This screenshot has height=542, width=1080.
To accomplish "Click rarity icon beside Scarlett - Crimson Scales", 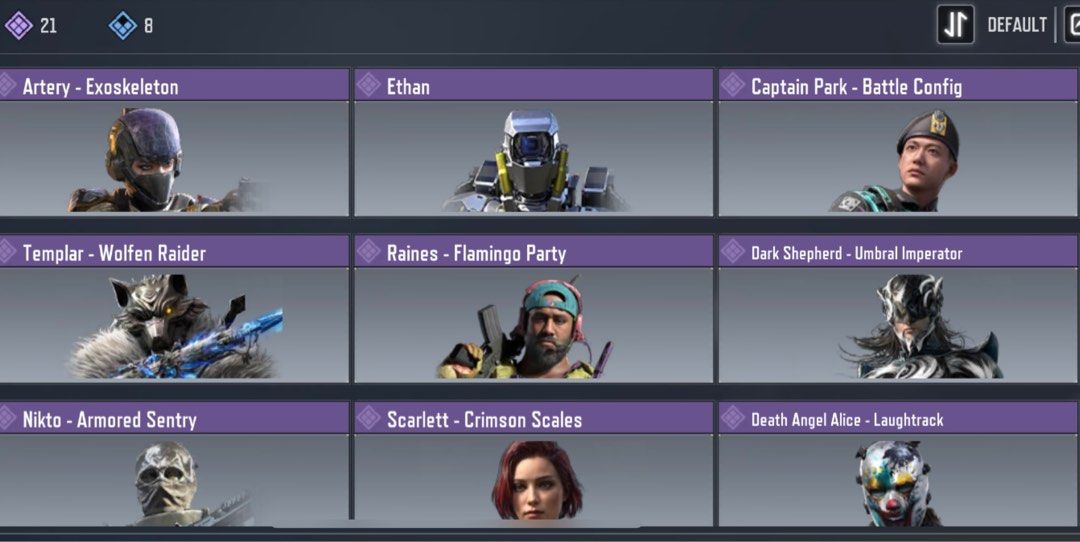I will pos(368,417).
